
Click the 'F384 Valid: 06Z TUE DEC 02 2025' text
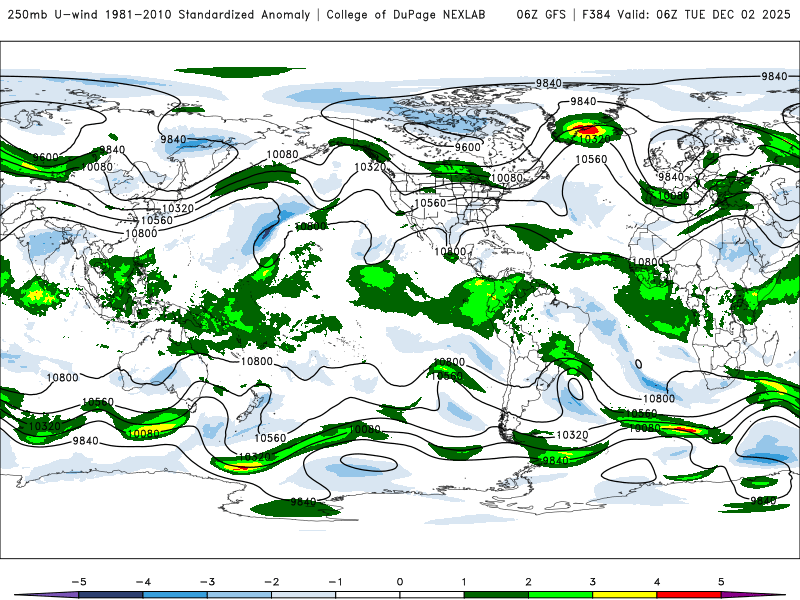click(x=686, y=15)
